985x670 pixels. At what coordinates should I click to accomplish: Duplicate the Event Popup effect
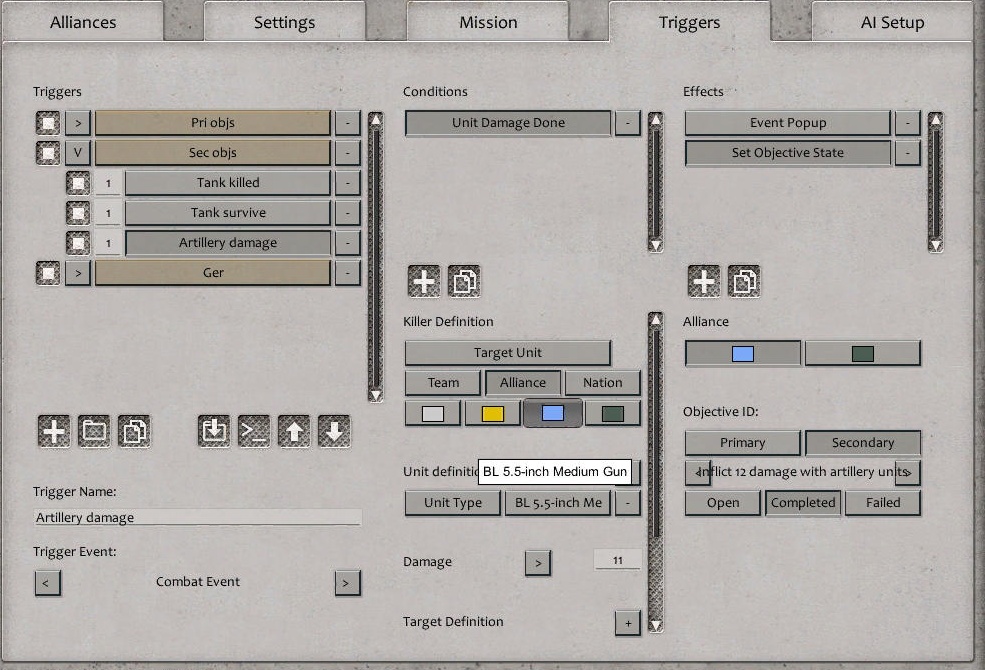pyautogui.click(x=743, y=280)
